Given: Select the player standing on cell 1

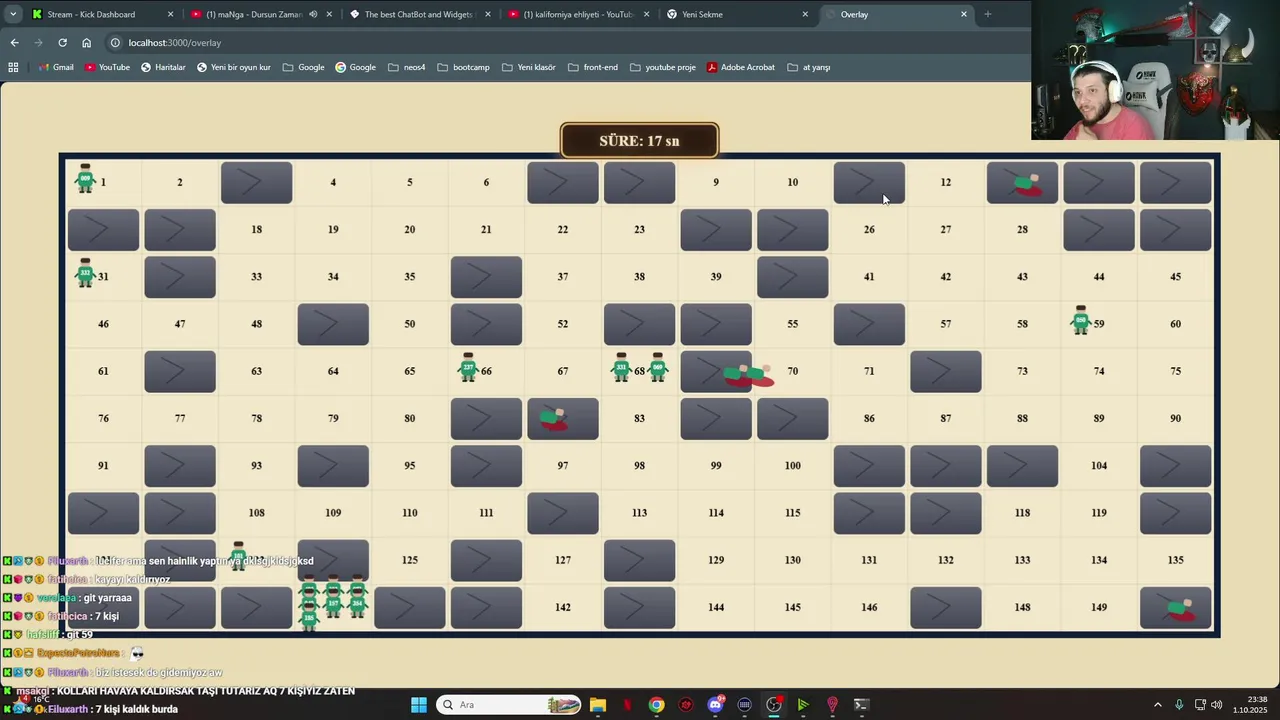Looking at the screenshot, I should click(x=86, y=180).
